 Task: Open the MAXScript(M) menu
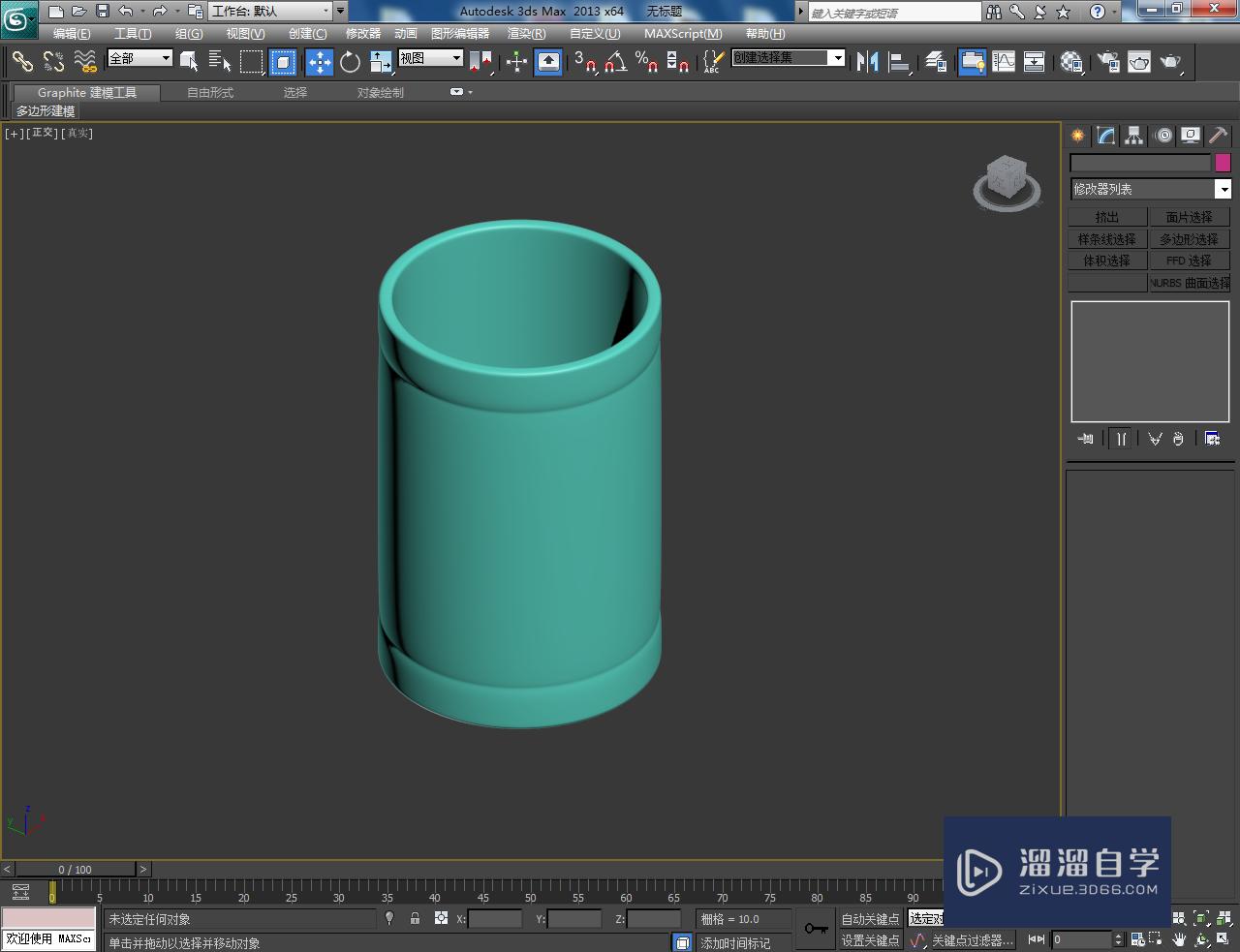[x=683, y=33]
